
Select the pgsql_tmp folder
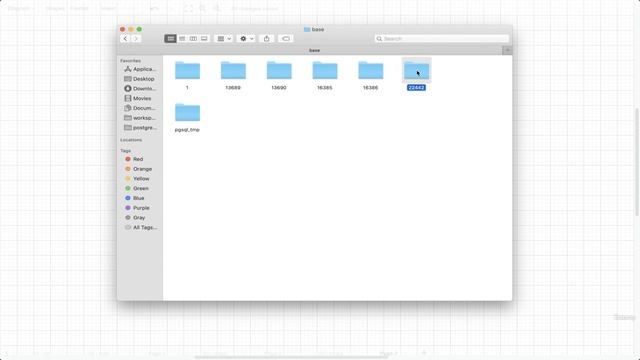pyautogui.click(x=187, y=113)
